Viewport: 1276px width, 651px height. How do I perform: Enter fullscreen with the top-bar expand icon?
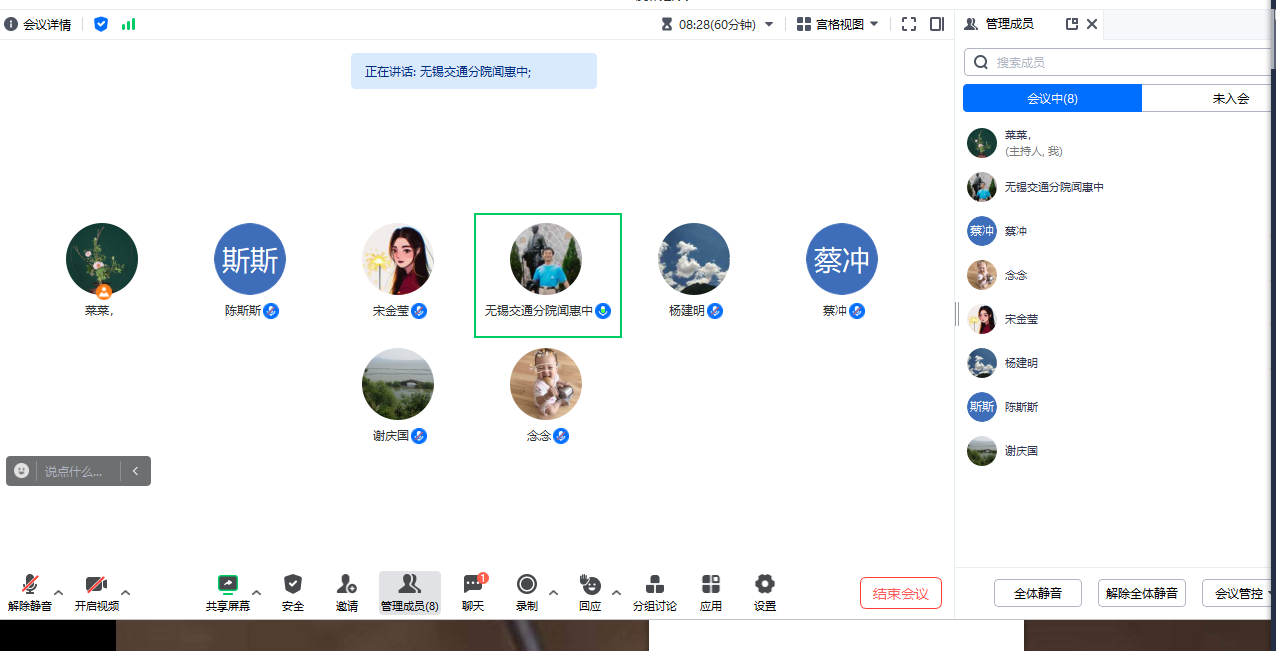[909, 23]
